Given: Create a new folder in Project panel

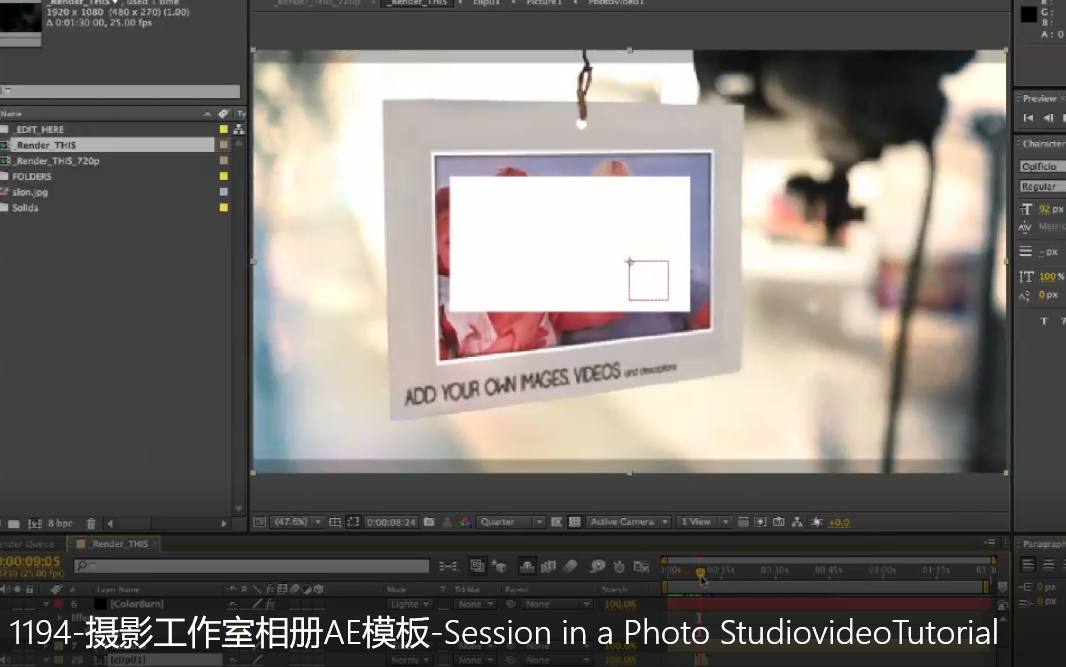Looking at the screenshot, I should (x=14, y=524).
